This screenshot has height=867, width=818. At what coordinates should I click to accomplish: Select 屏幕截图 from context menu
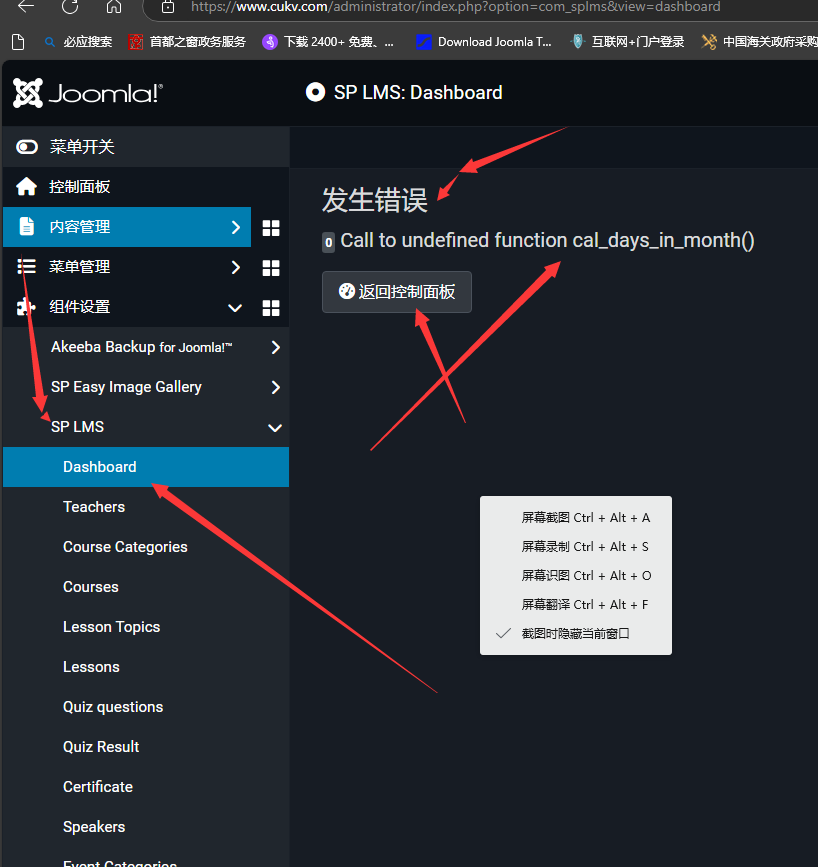click(x=585, y=518)
